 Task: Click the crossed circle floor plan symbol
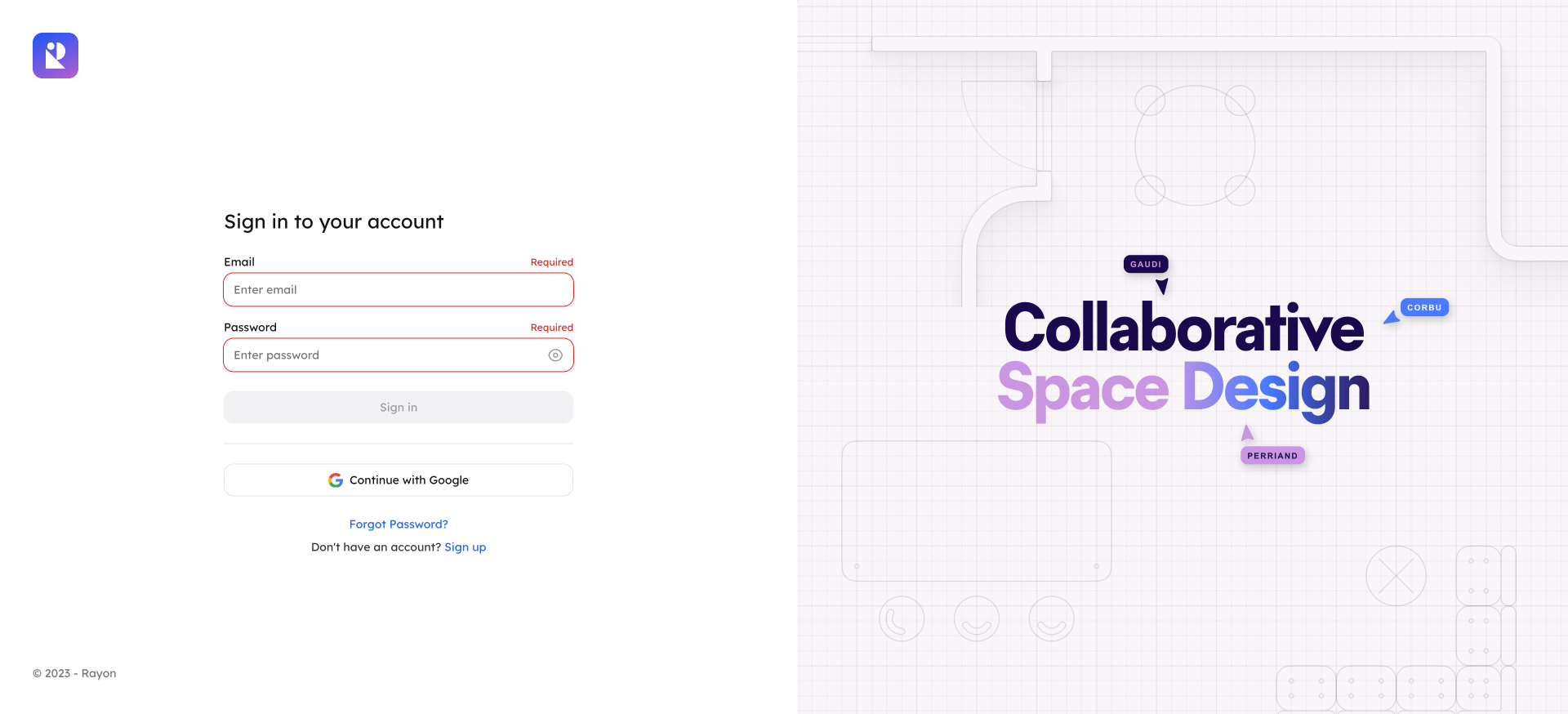(x=1396, y=576)
